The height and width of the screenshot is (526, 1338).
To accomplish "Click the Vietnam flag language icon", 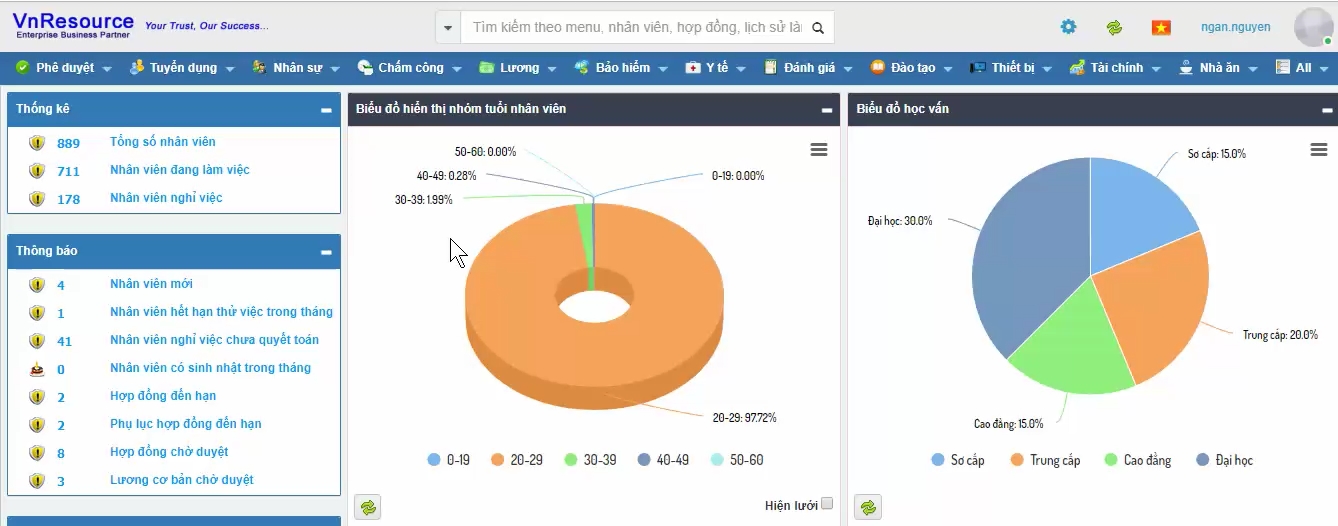I will (x=1160, y=27).
